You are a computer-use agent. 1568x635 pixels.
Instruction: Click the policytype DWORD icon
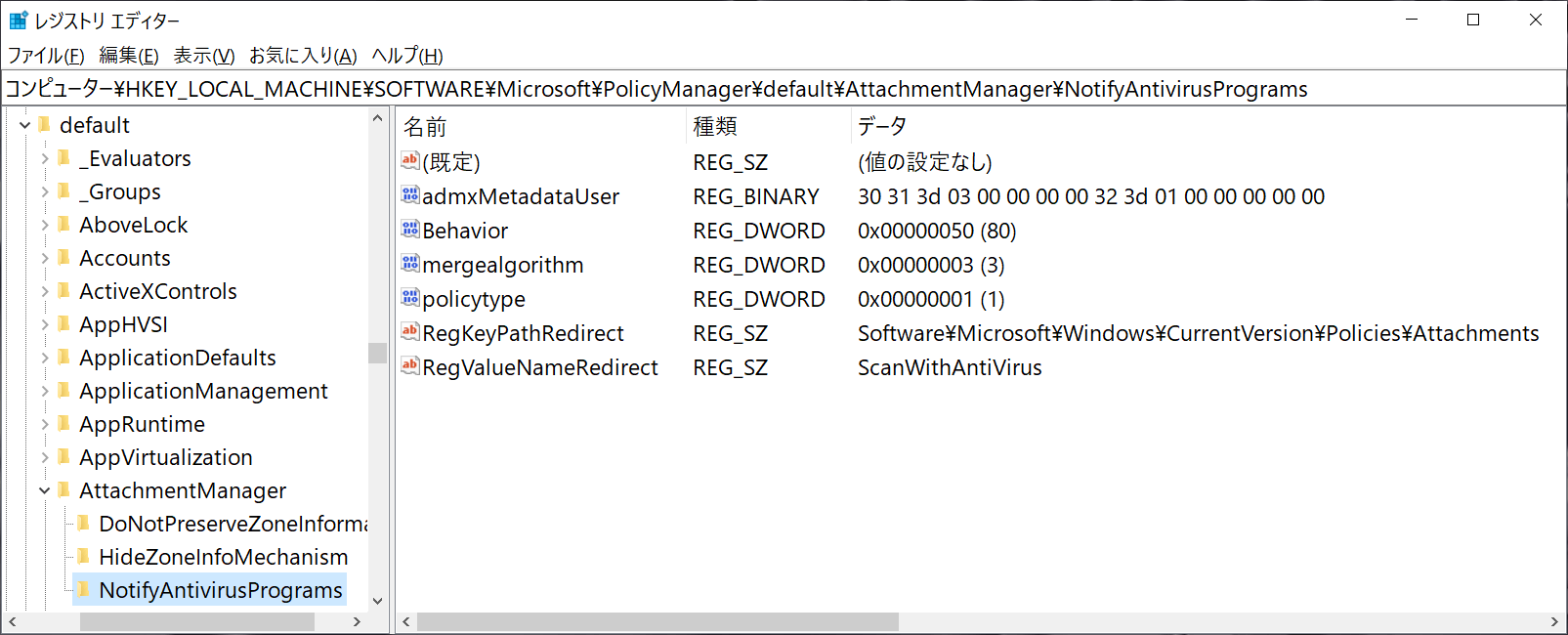(410, 298)
